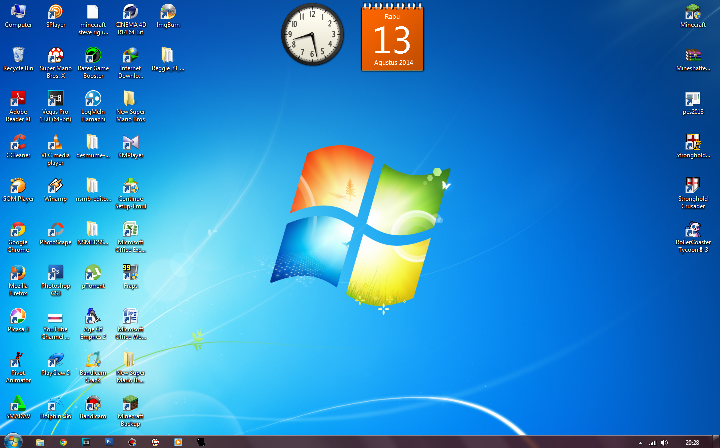Launch the pes2013 shortcut
The height and width of the screenshot is (448, 720).
693,103
